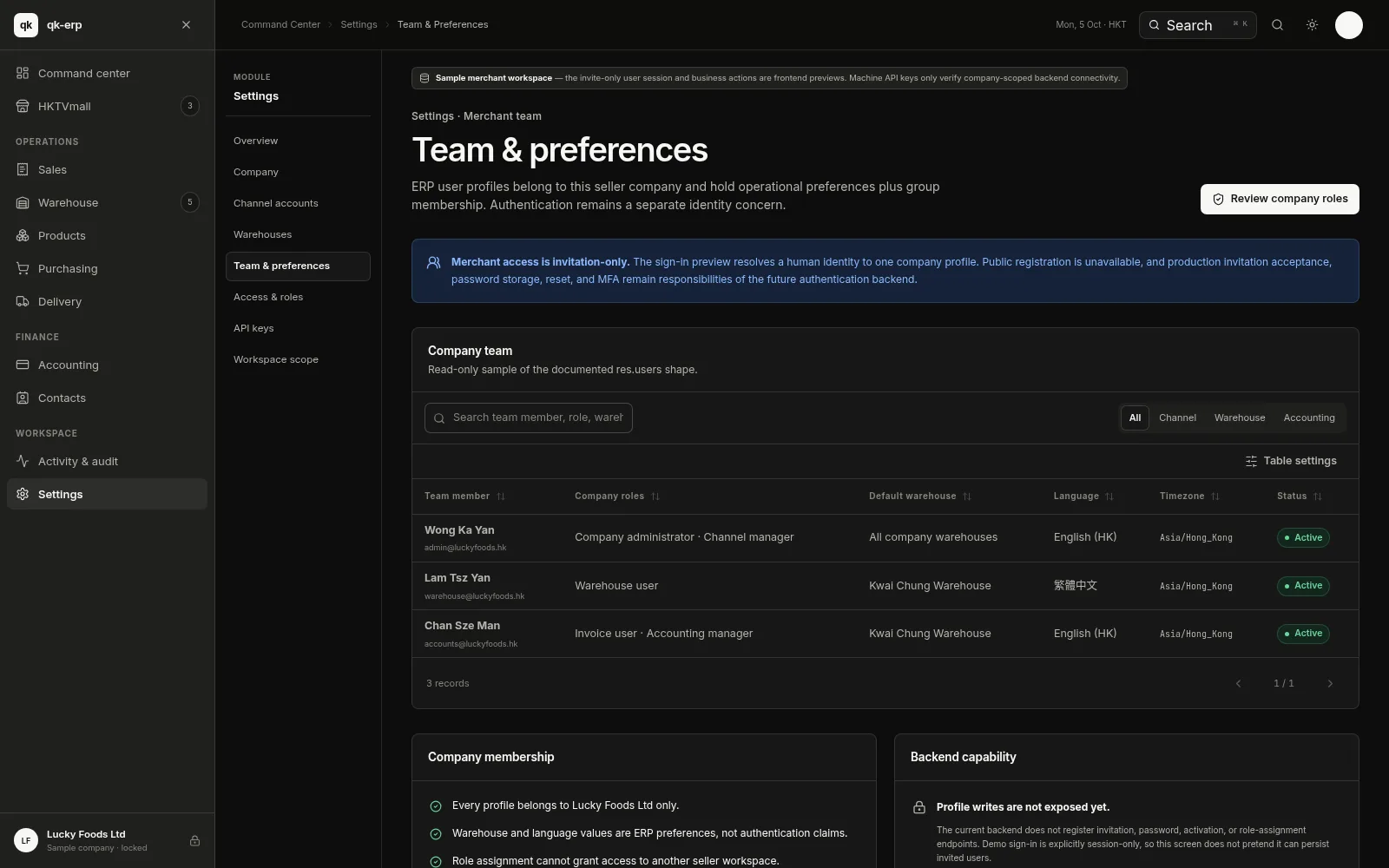Select the All filter tab
Screen dimensions: 1389x868
pos(1135,418)
